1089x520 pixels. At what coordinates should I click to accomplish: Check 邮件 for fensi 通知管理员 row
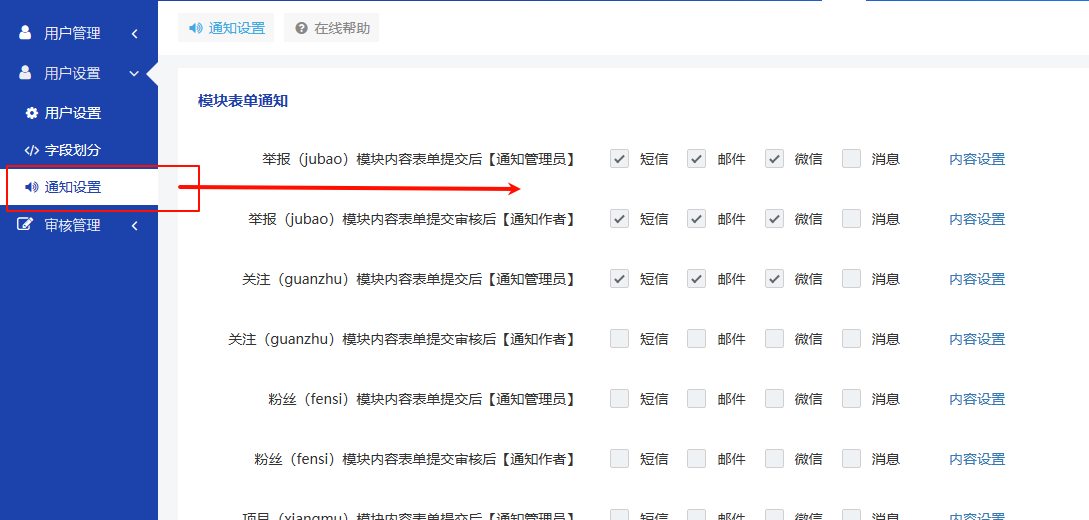point(697,399)
